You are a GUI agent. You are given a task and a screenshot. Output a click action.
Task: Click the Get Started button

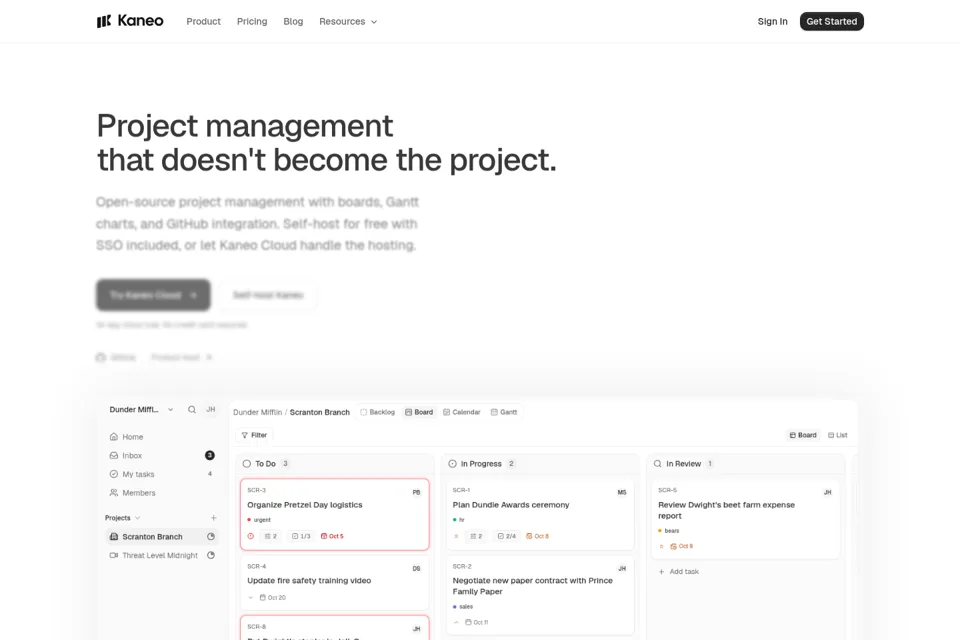coord(831,21)
